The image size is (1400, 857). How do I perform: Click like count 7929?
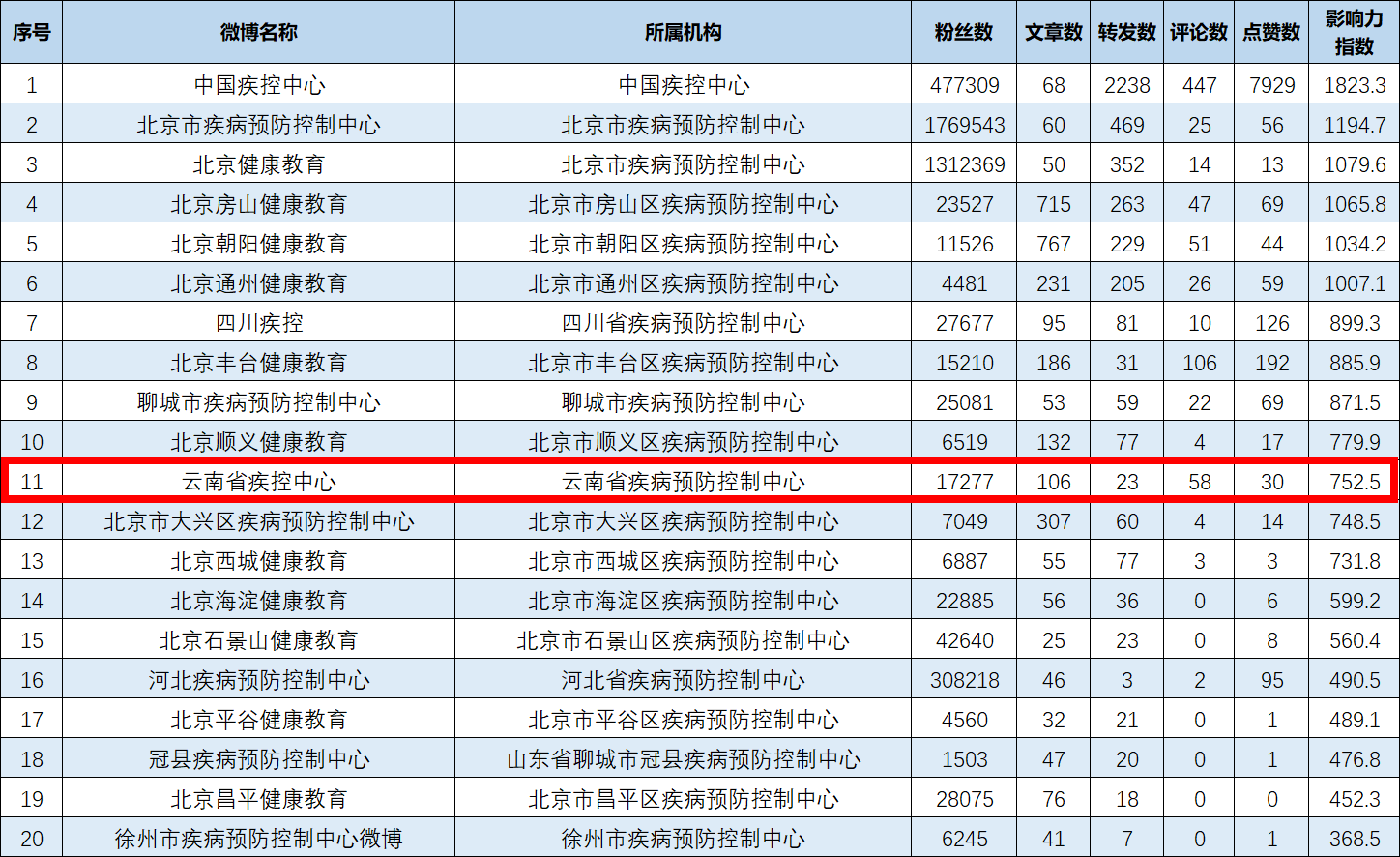point(1272,85)
